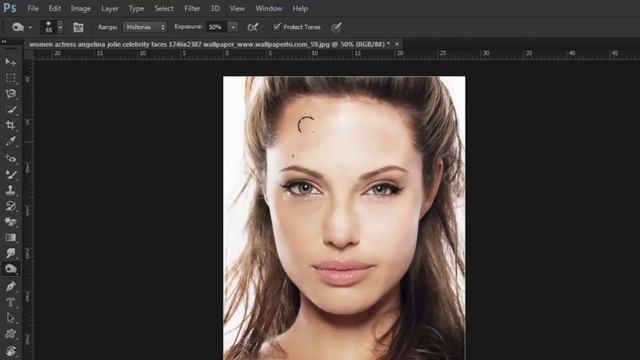Toggle pen pressure controls size icon

(x=336, y=27)
